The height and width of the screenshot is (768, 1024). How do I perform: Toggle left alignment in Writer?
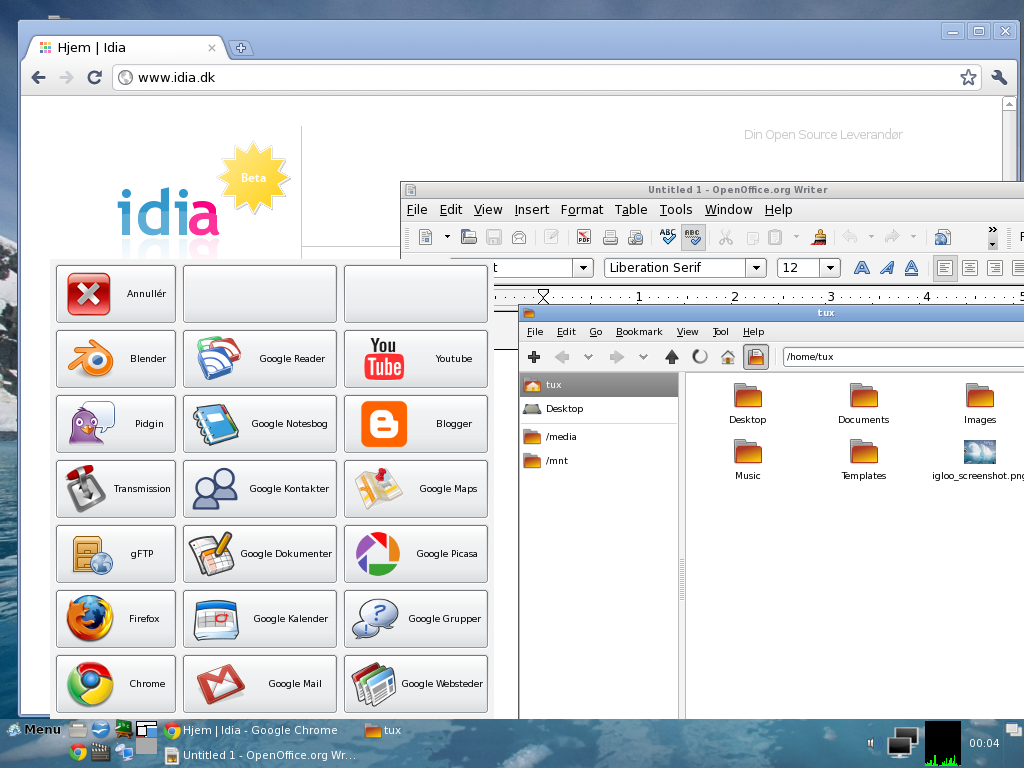click(x=944, y=268)
